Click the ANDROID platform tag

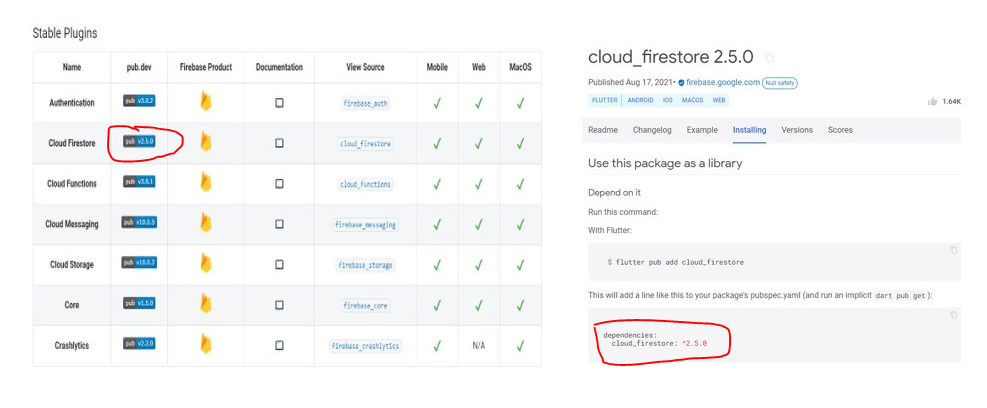pyautogui.click(x=640, y=100)
